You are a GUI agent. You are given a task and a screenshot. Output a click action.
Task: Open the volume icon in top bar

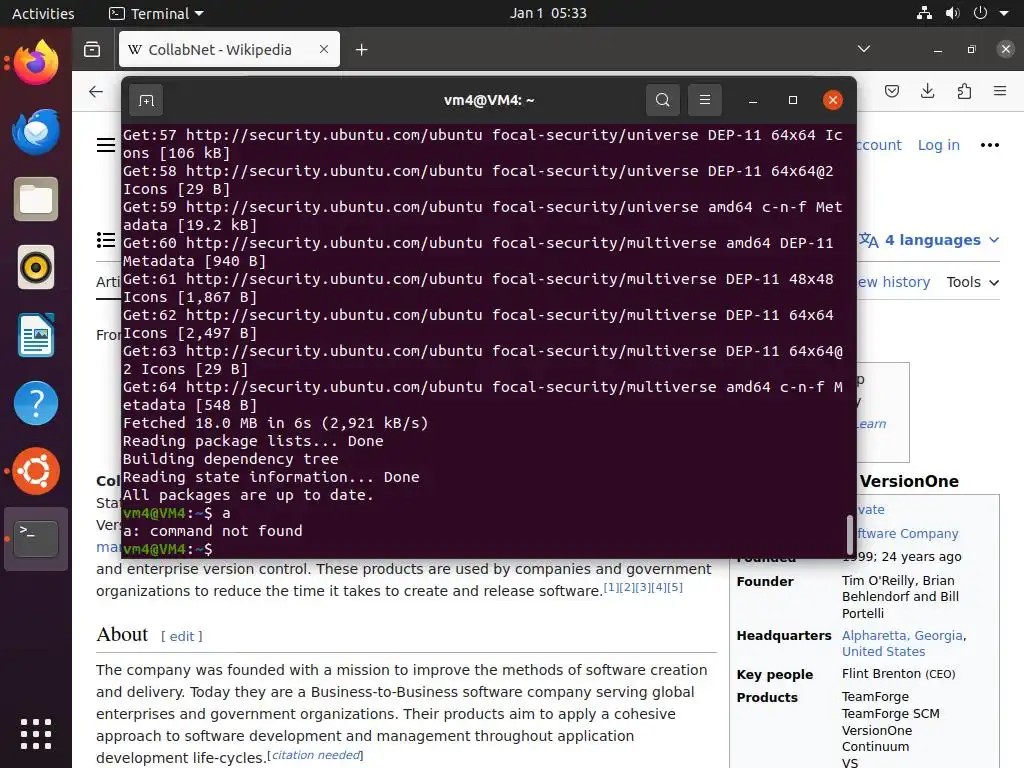point(953,13)
